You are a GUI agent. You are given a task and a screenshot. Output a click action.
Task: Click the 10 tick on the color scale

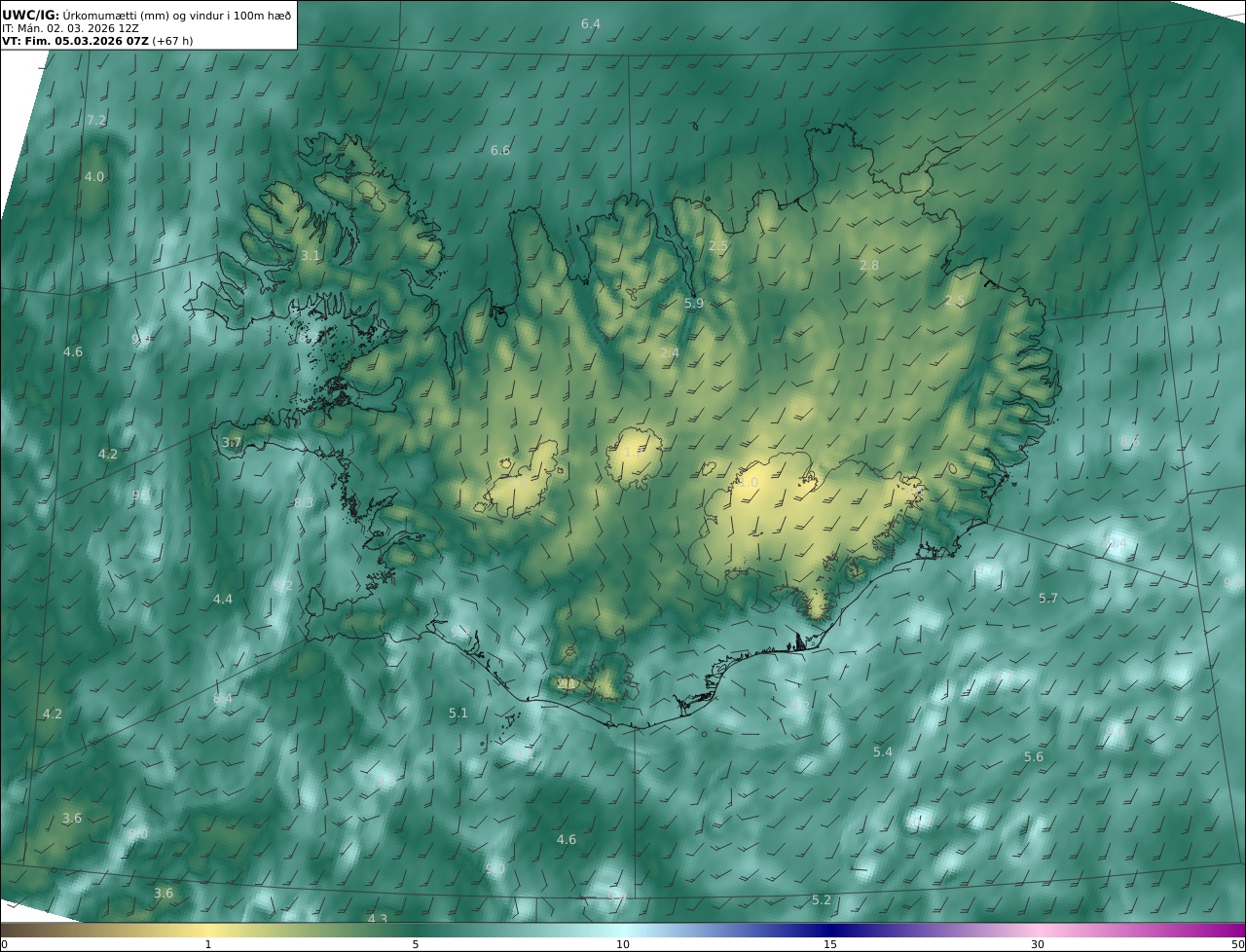tap(623, 944)
